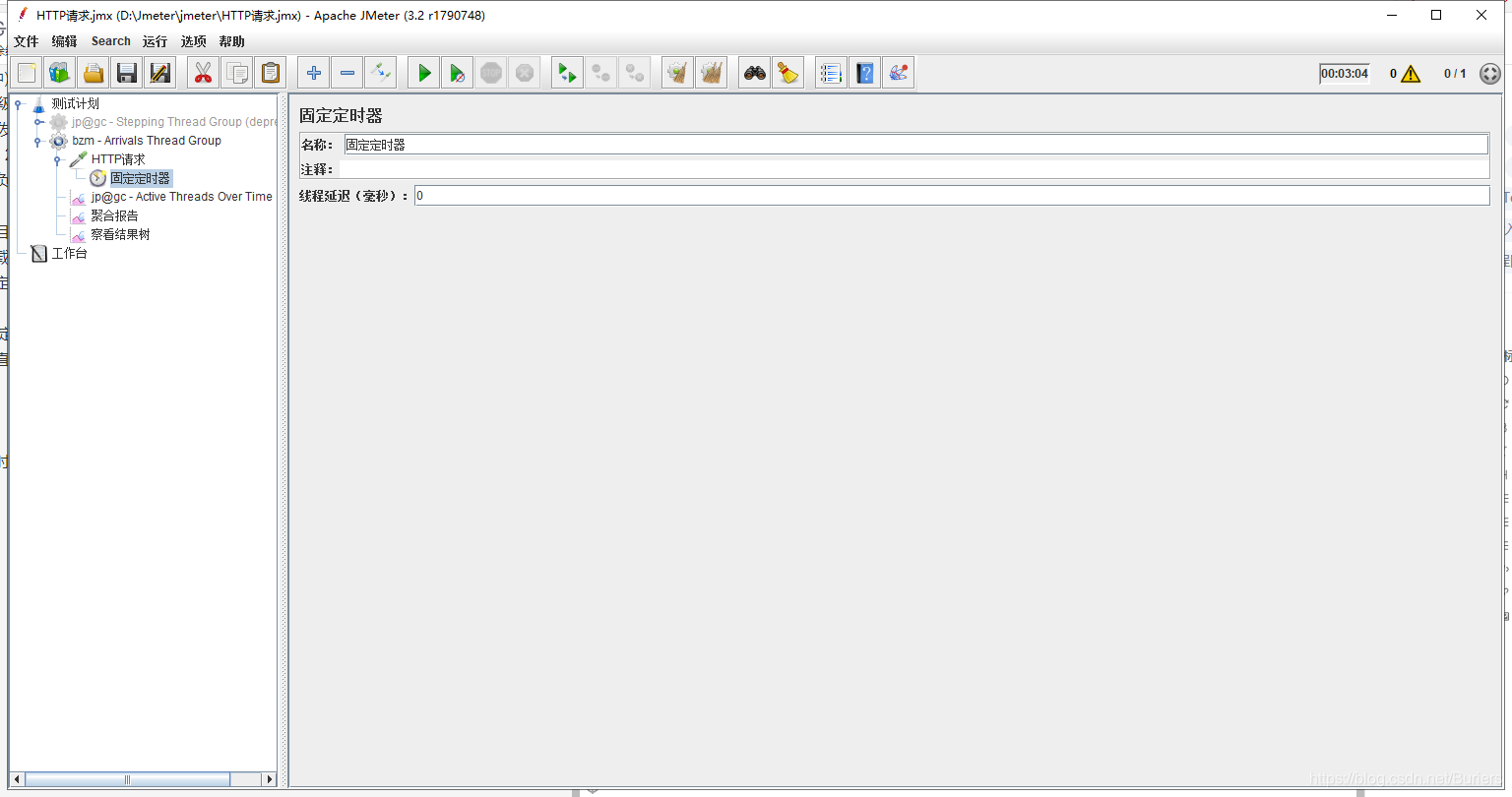The image size is (1512, 797).
Task: Click the scrollbar right arrow
Action: pyautogui.click(x=270, y=779)
